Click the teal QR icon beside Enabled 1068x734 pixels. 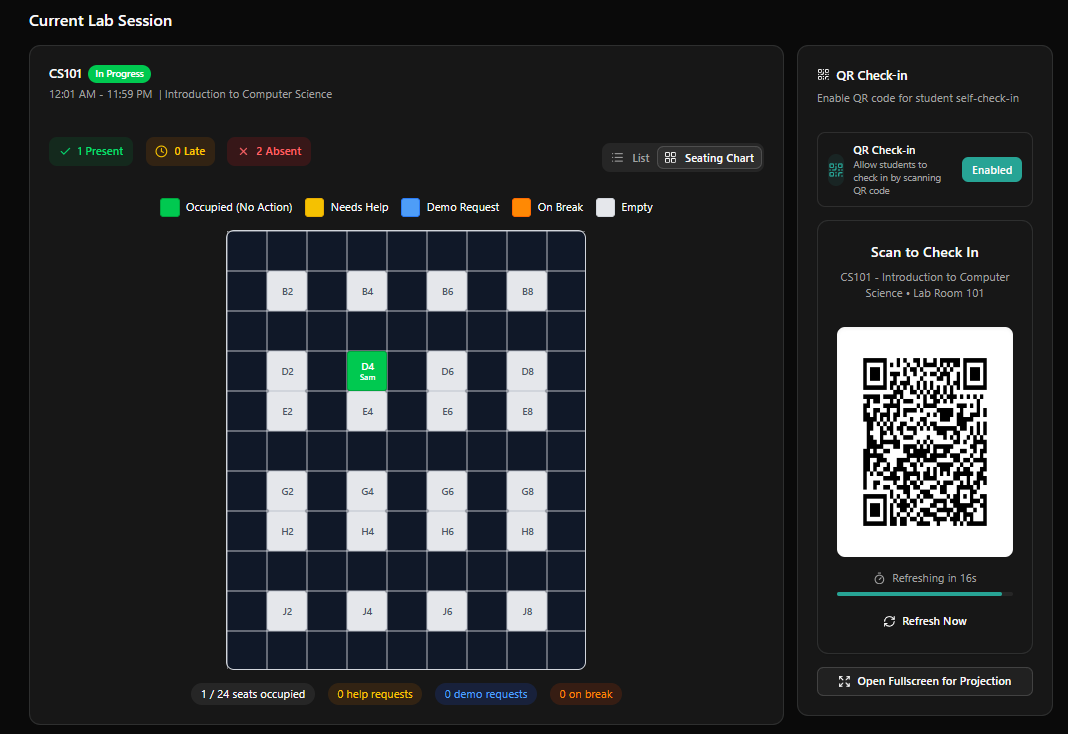[836, 170]
